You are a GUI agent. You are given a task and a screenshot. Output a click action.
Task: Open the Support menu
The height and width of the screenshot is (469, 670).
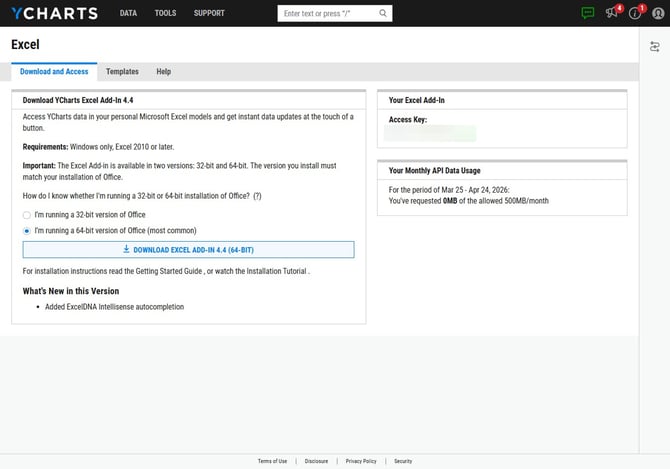pyautogui.click(x=209, y=14)
